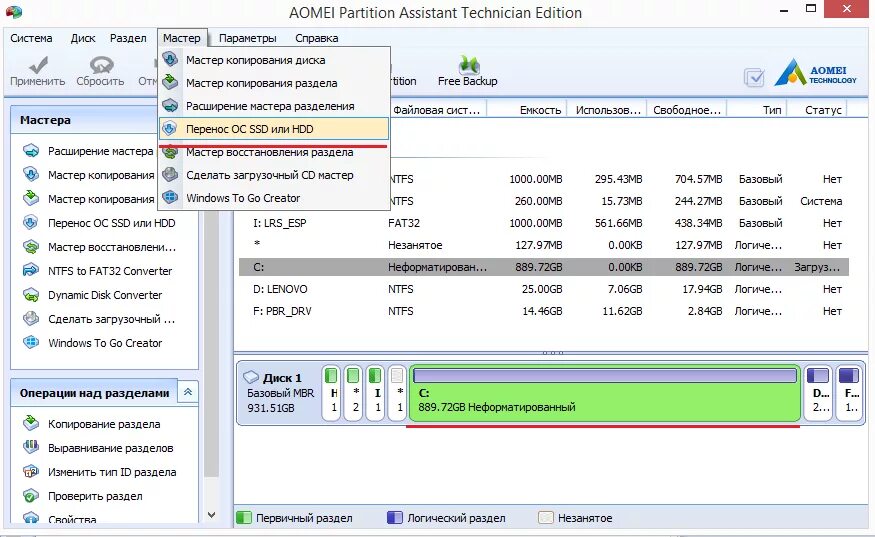Click the Сделать загрузочный … sidebar icon
Viewport: 875px width, 537px height.
(x=31, y=319)
